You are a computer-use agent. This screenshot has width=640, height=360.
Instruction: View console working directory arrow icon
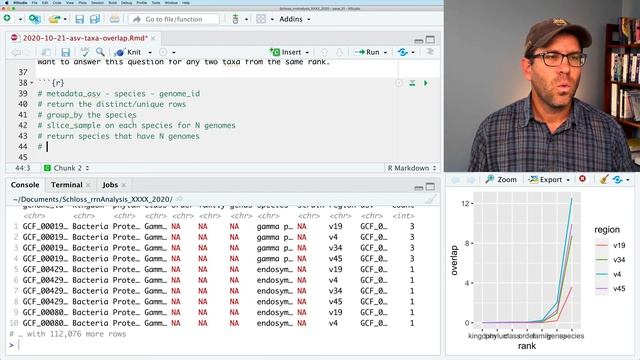179,199
